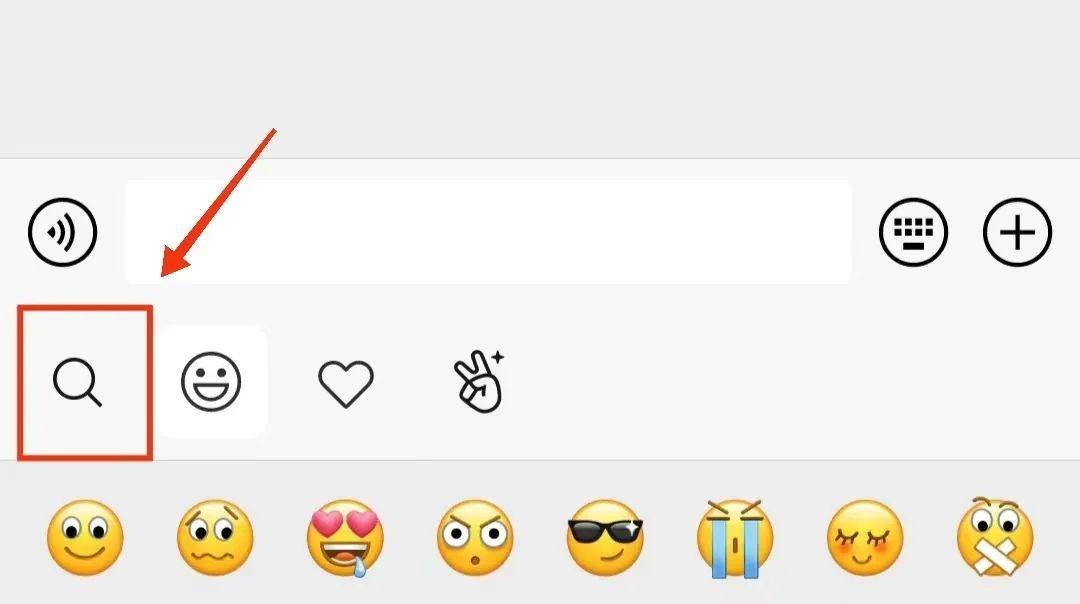Open the heart favorites sticker tab
This screenshot has height=604, width=1080.
[x=346, y=384]
